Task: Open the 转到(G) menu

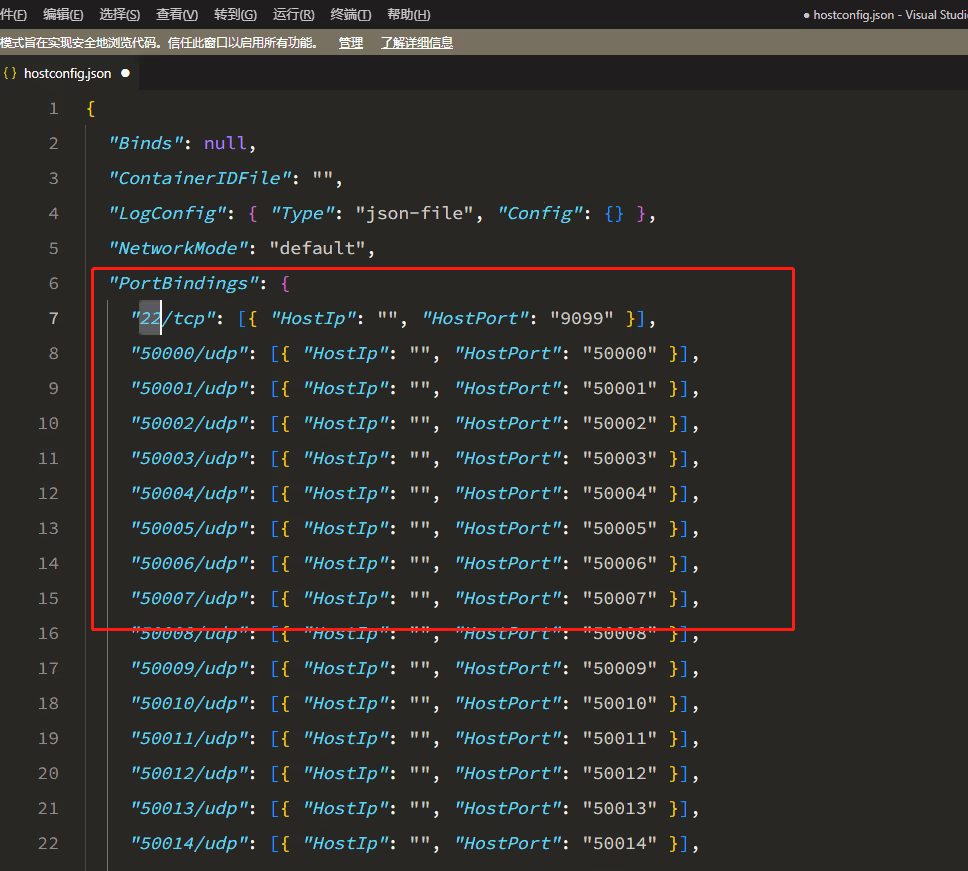Action: click(235, 14)
